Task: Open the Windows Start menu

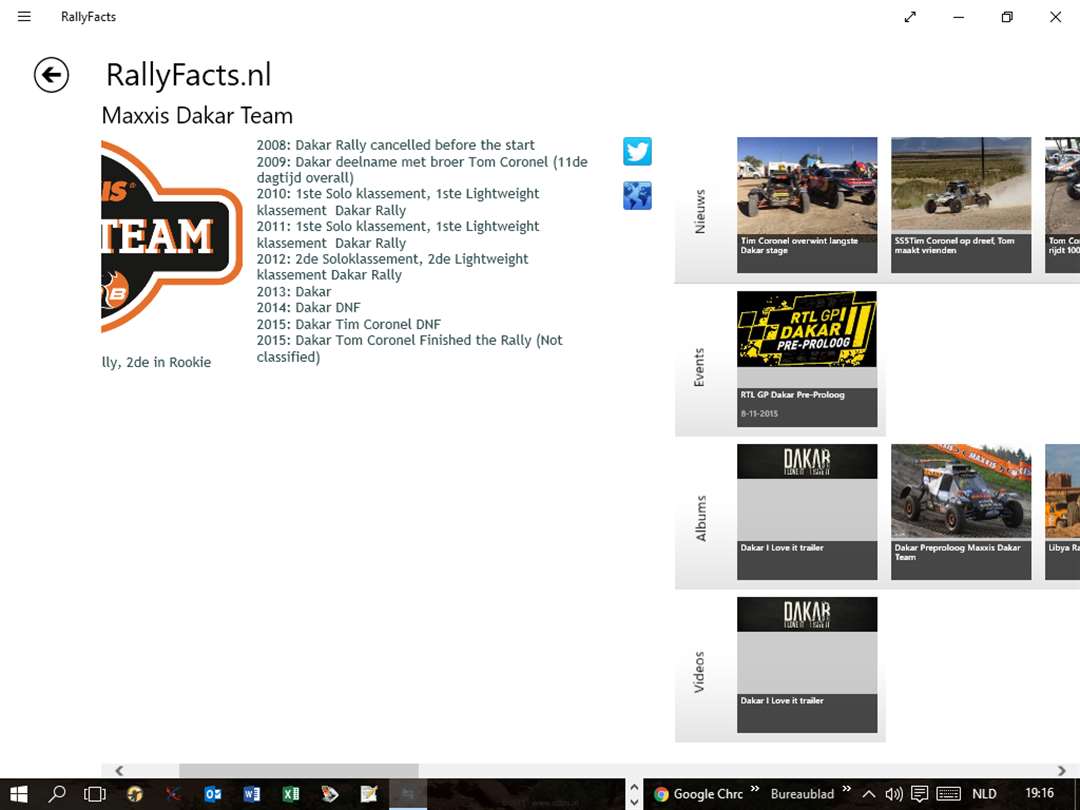Action: (19, 794)
